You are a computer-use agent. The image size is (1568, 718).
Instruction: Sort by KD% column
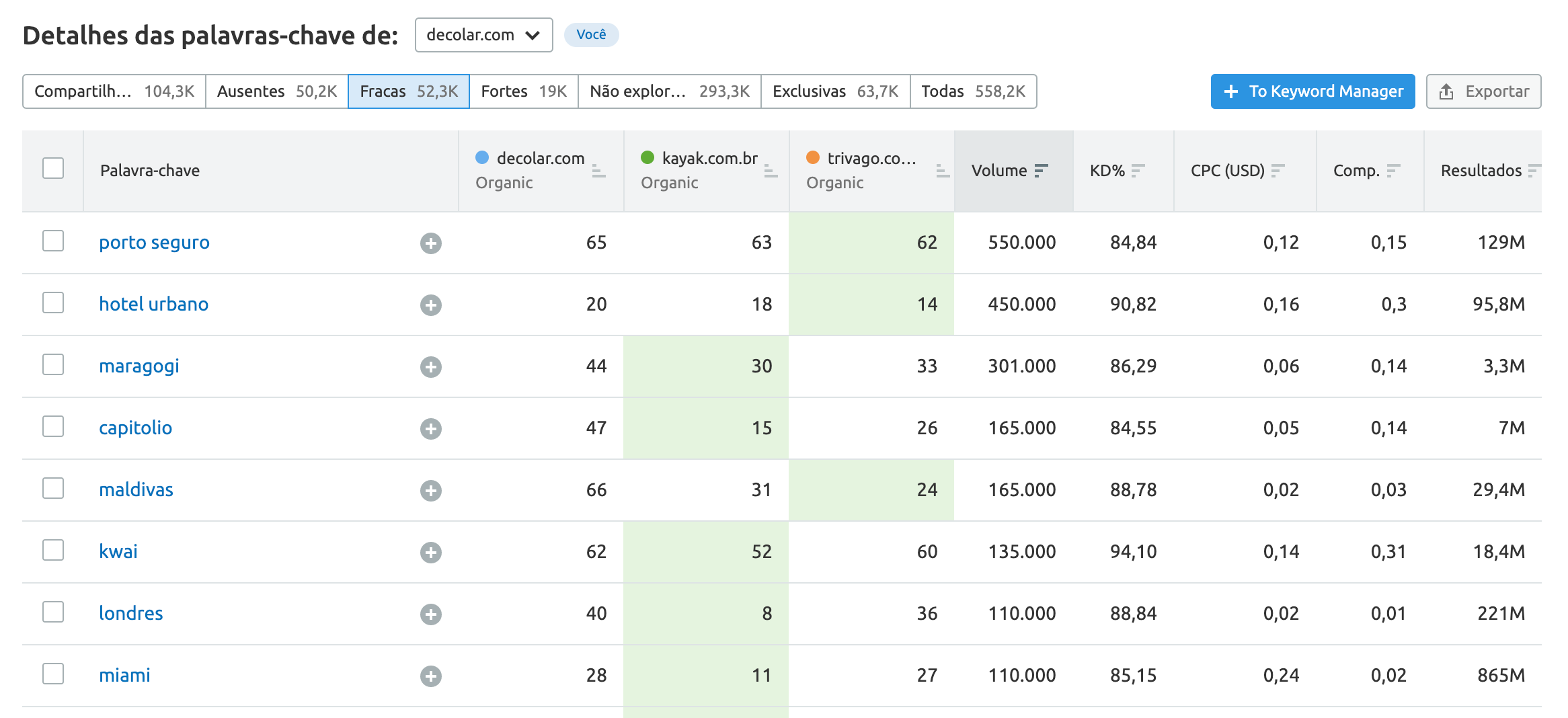(x=1138, y=171)
